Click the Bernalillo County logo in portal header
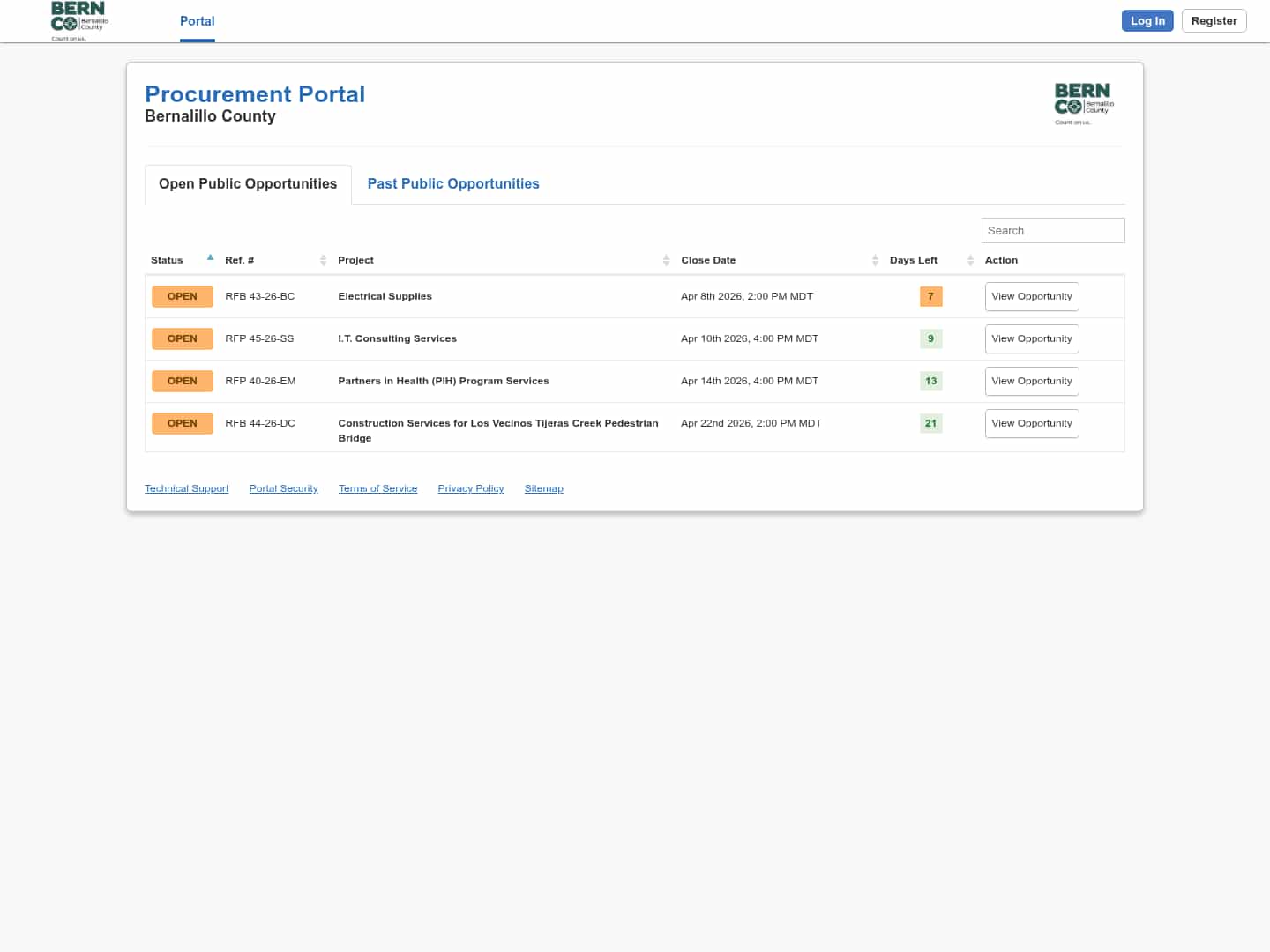1270x952 pixels. [x=1084, y=104]
